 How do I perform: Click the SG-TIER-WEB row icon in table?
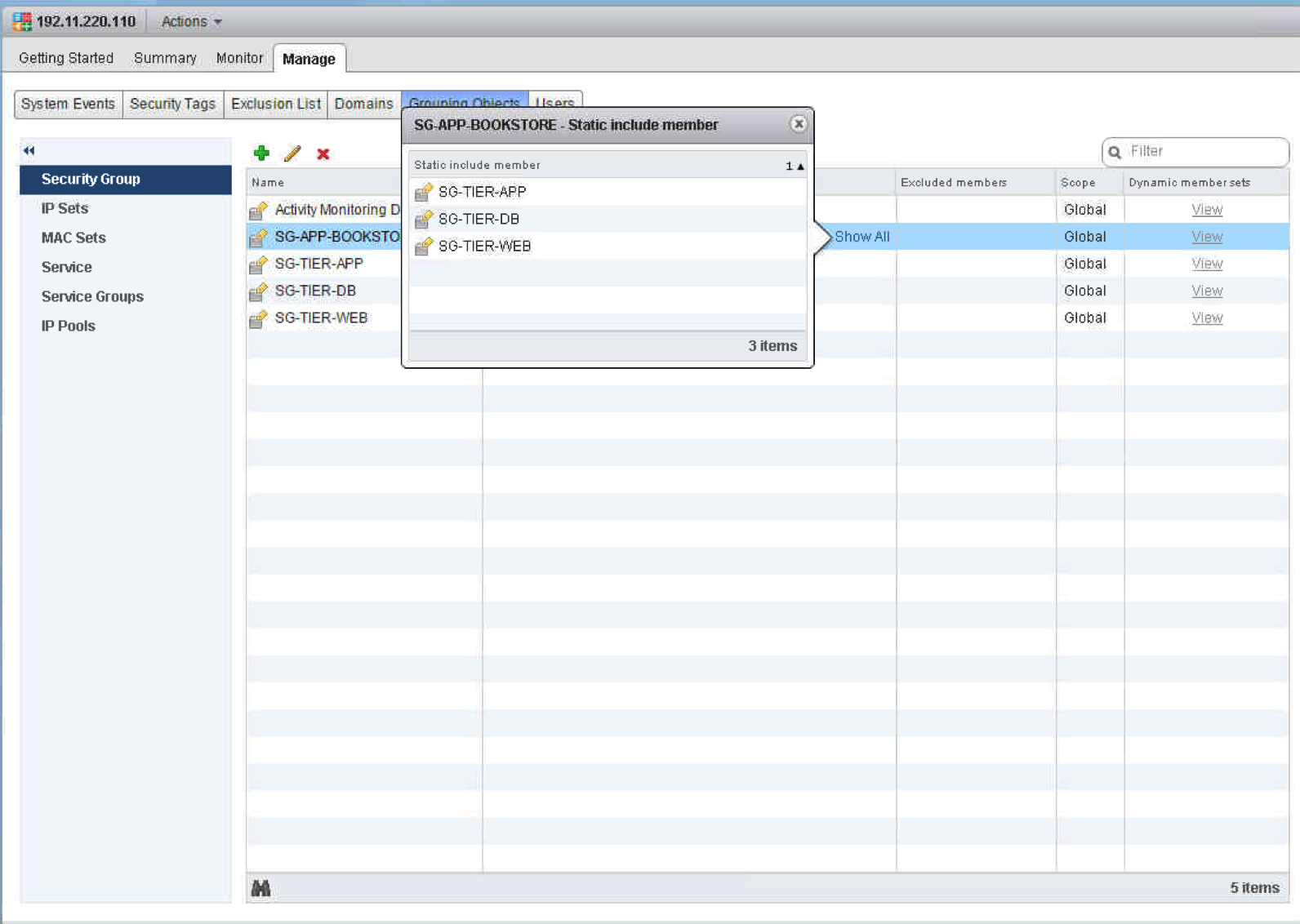point(258,318)
